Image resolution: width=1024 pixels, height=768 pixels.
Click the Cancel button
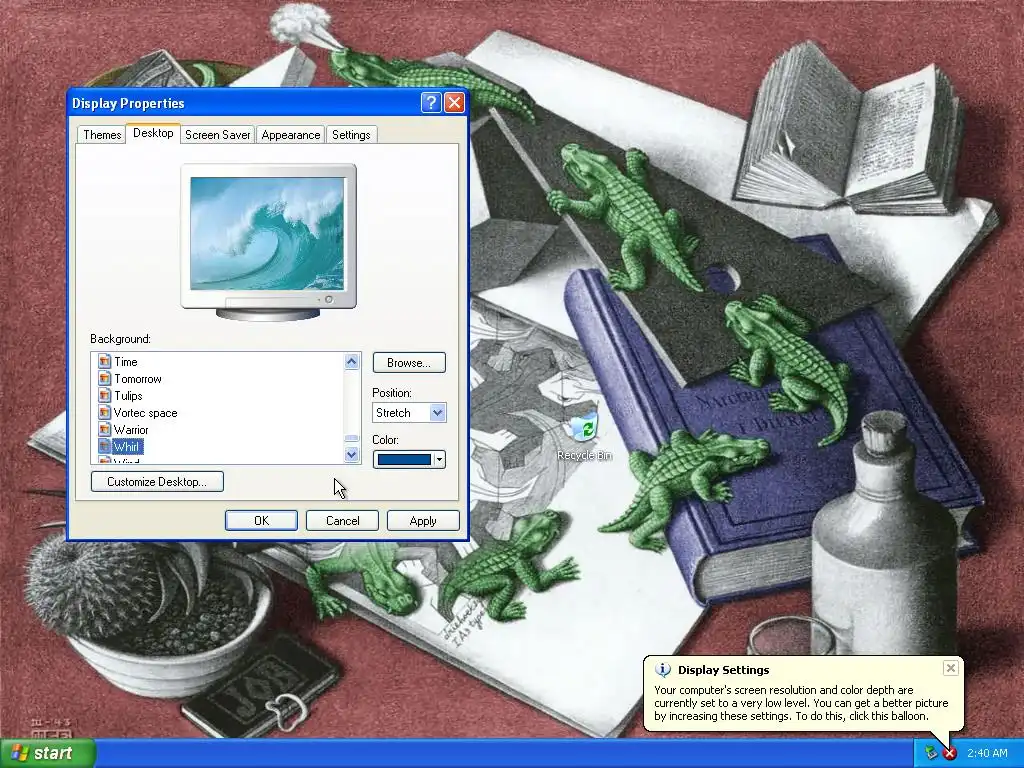point(342,520)
